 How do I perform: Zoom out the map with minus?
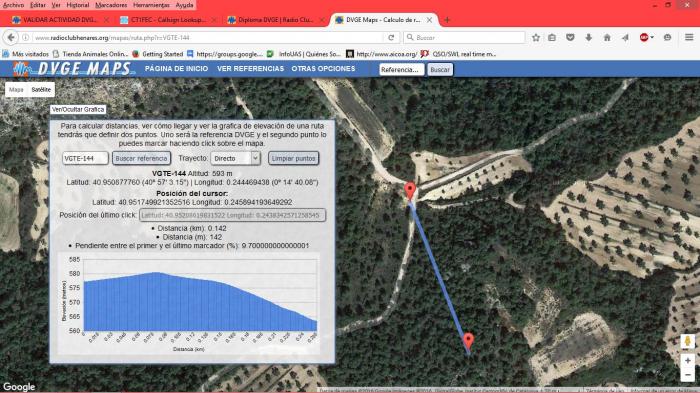688,375
